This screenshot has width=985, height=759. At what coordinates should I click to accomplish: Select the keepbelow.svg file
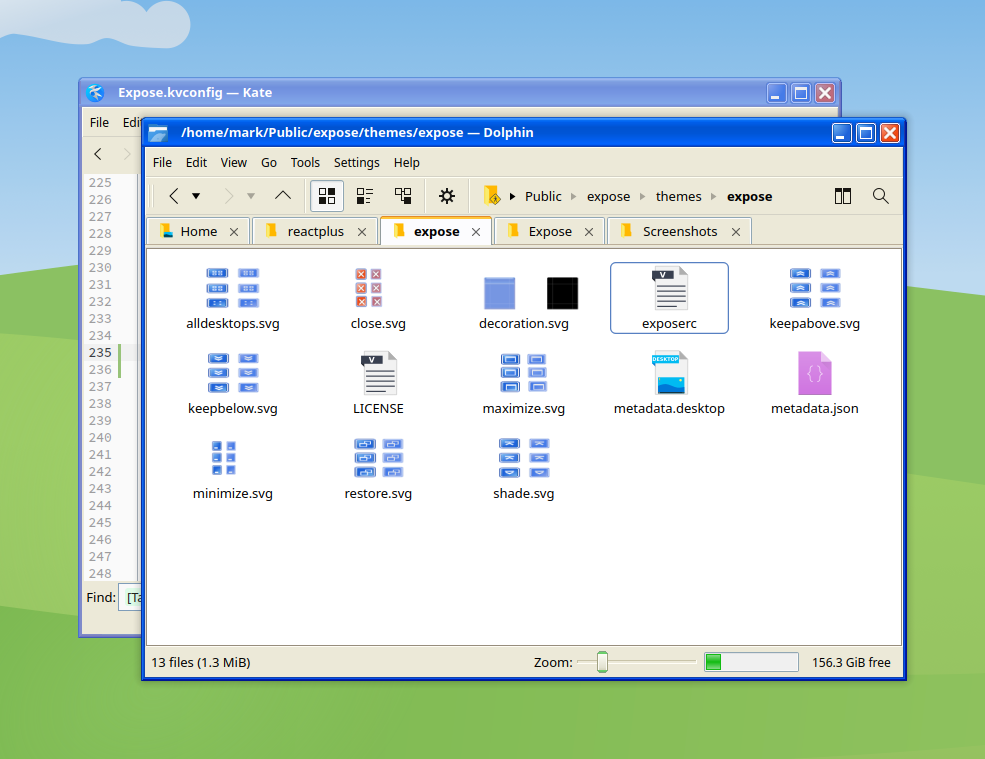point(232,383)
